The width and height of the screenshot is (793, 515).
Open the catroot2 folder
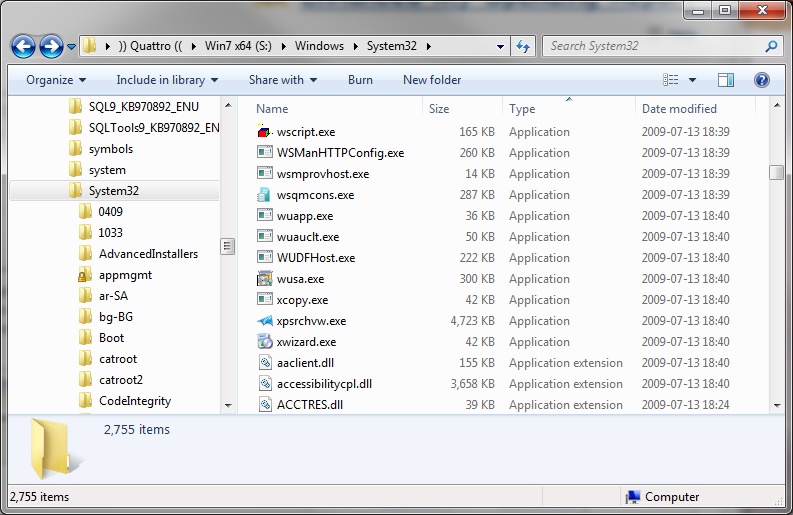pyautogui.click(x=121, y=380)
